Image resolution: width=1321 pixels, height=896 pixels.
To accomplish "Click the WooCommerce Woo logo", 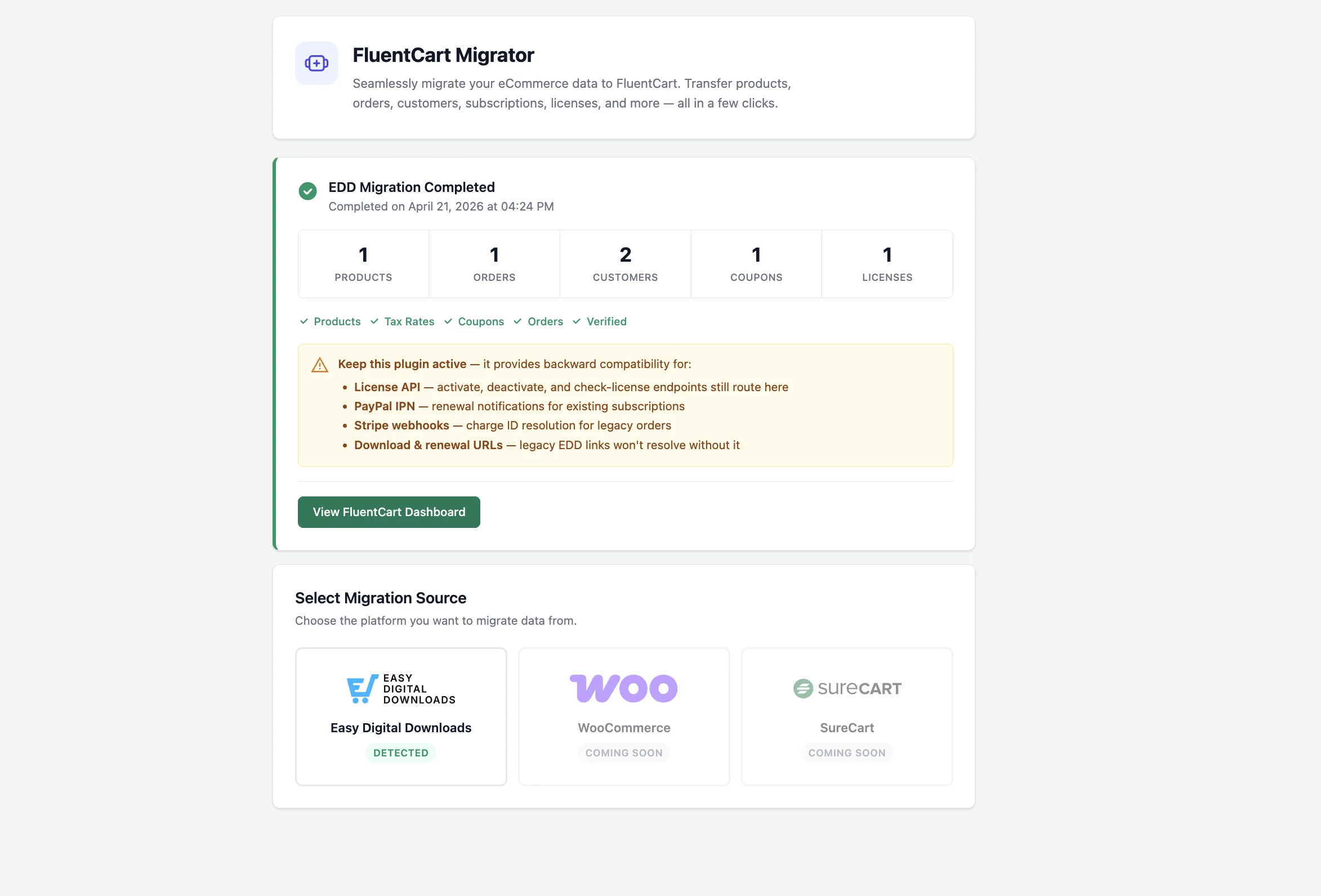I will [x=623, y=688].
